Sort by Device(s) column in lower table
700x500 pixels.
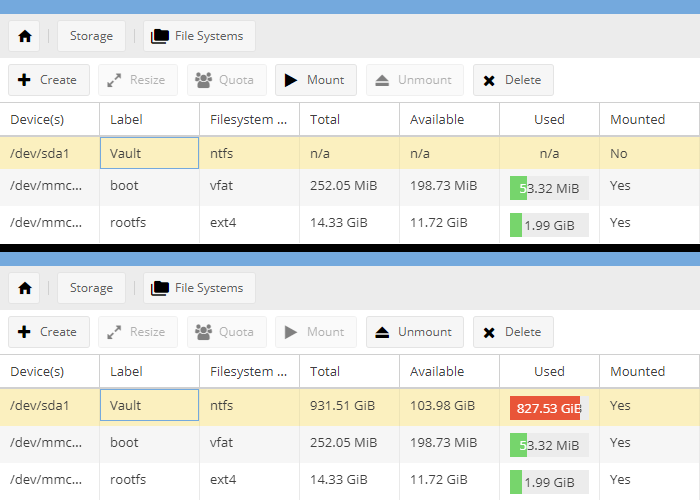(x=50, y=372)
